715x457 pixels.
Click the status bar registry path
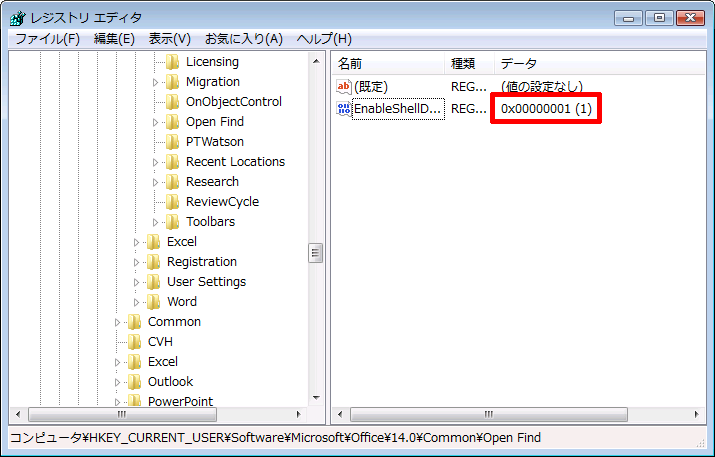[x=275, y=438]
